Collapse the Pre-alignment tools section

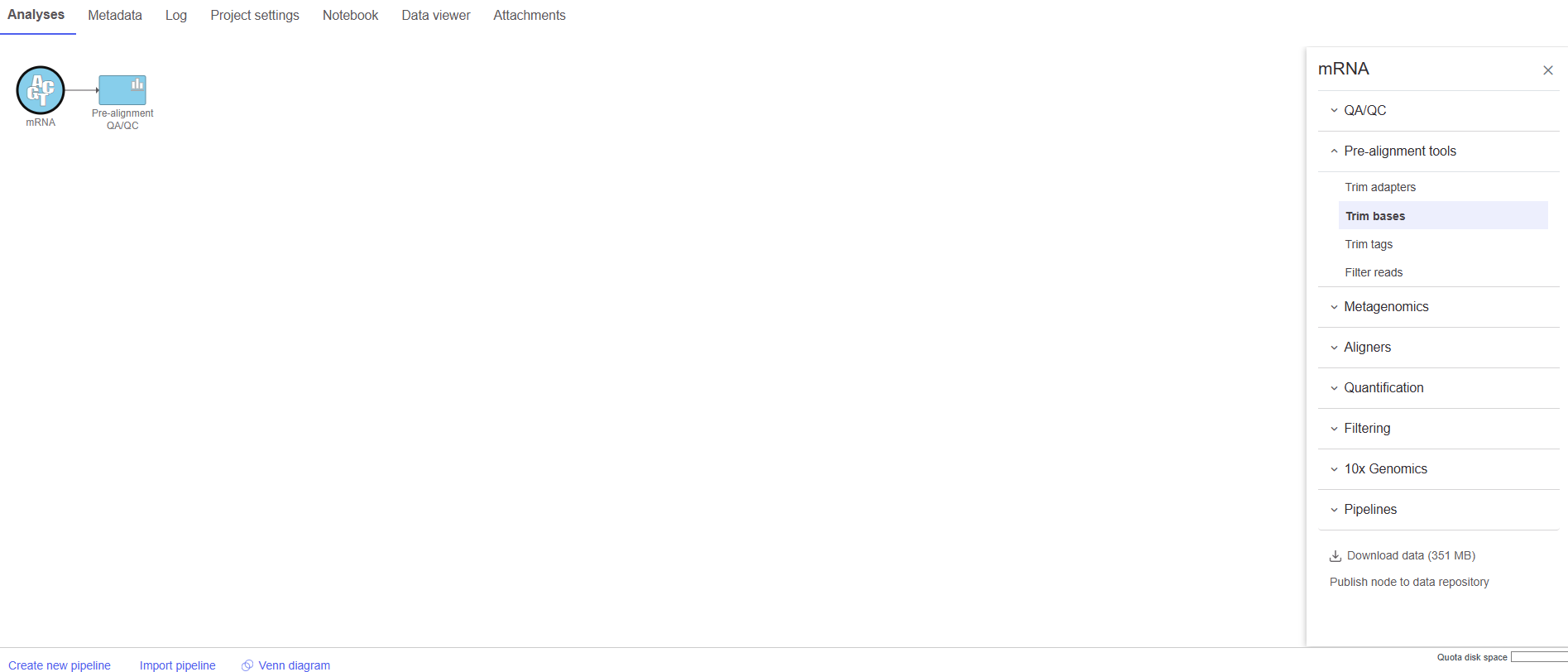pos(1399,151)
